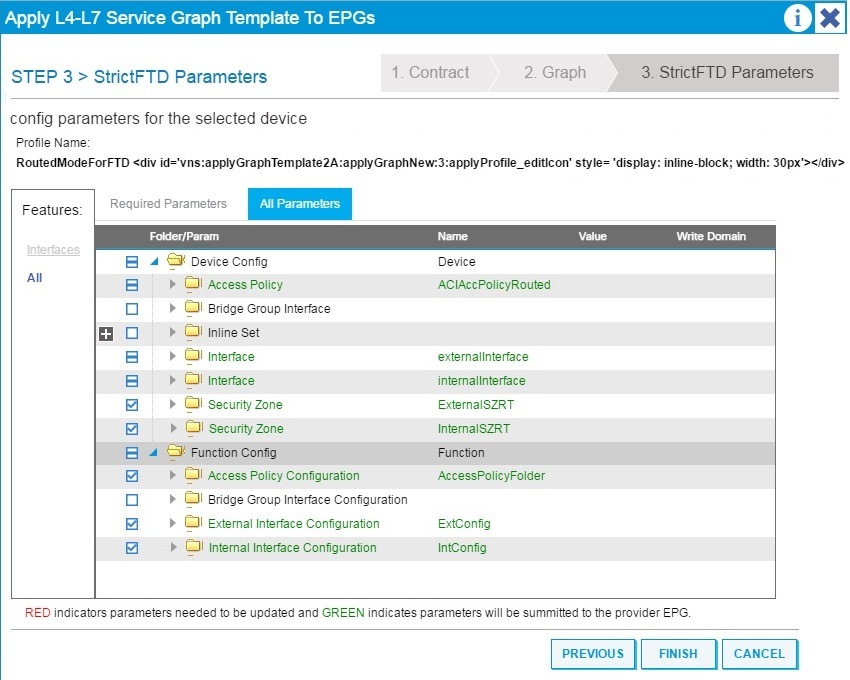Click the plus icon beside Inline Set
The height and width of the screenshot is (680, 850).
[106, 333]
